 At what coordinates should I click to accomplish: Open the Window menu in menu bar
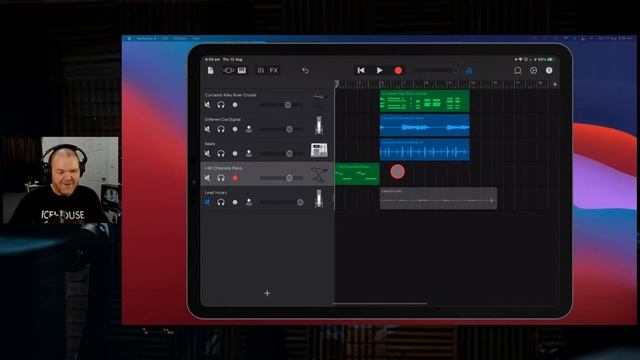tap(180, 38)
